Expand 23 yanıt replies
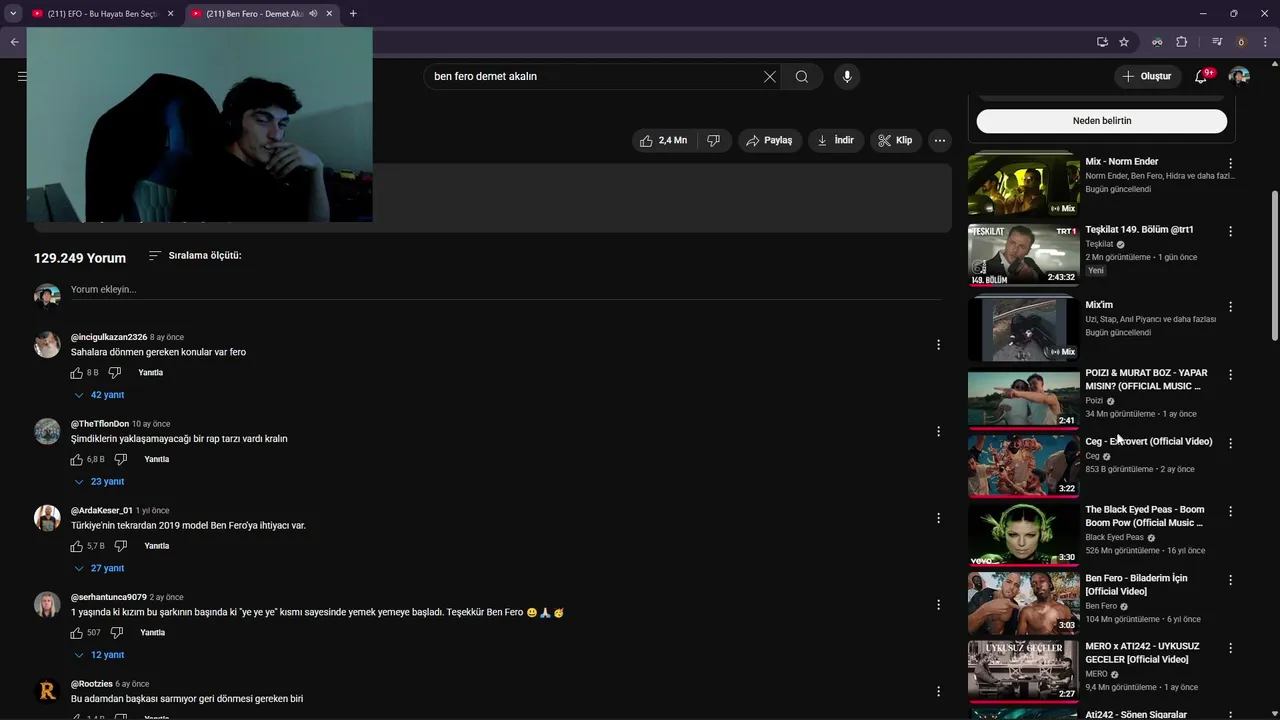Image resolution: width=1280 pixels, height=720 pixels. click(99, 482)
